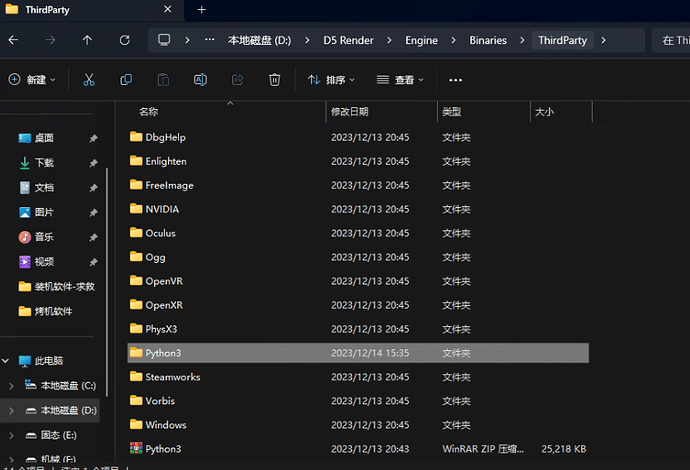Image resolution: width=690 pixels, height=470 pixels.
Task: Cut the selected item with scissors icon
Action: [x=89, y=80]
